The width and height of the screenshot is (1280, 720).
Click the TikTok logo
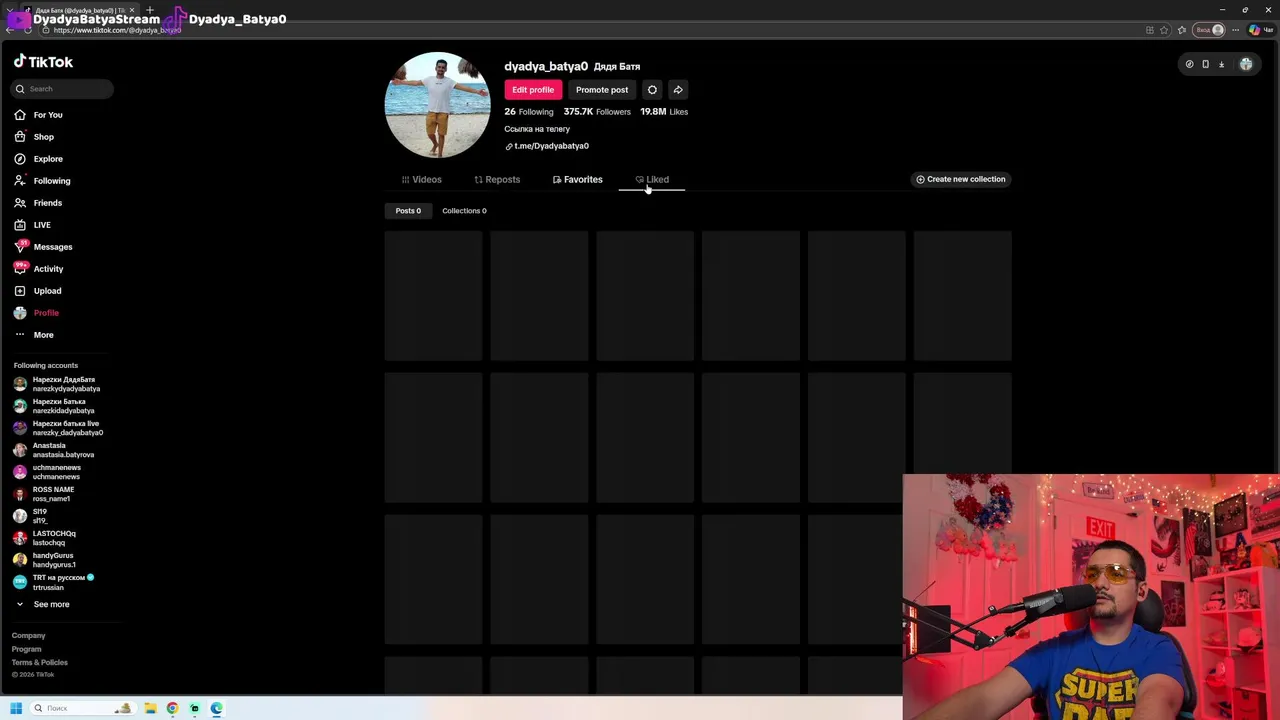43,62
